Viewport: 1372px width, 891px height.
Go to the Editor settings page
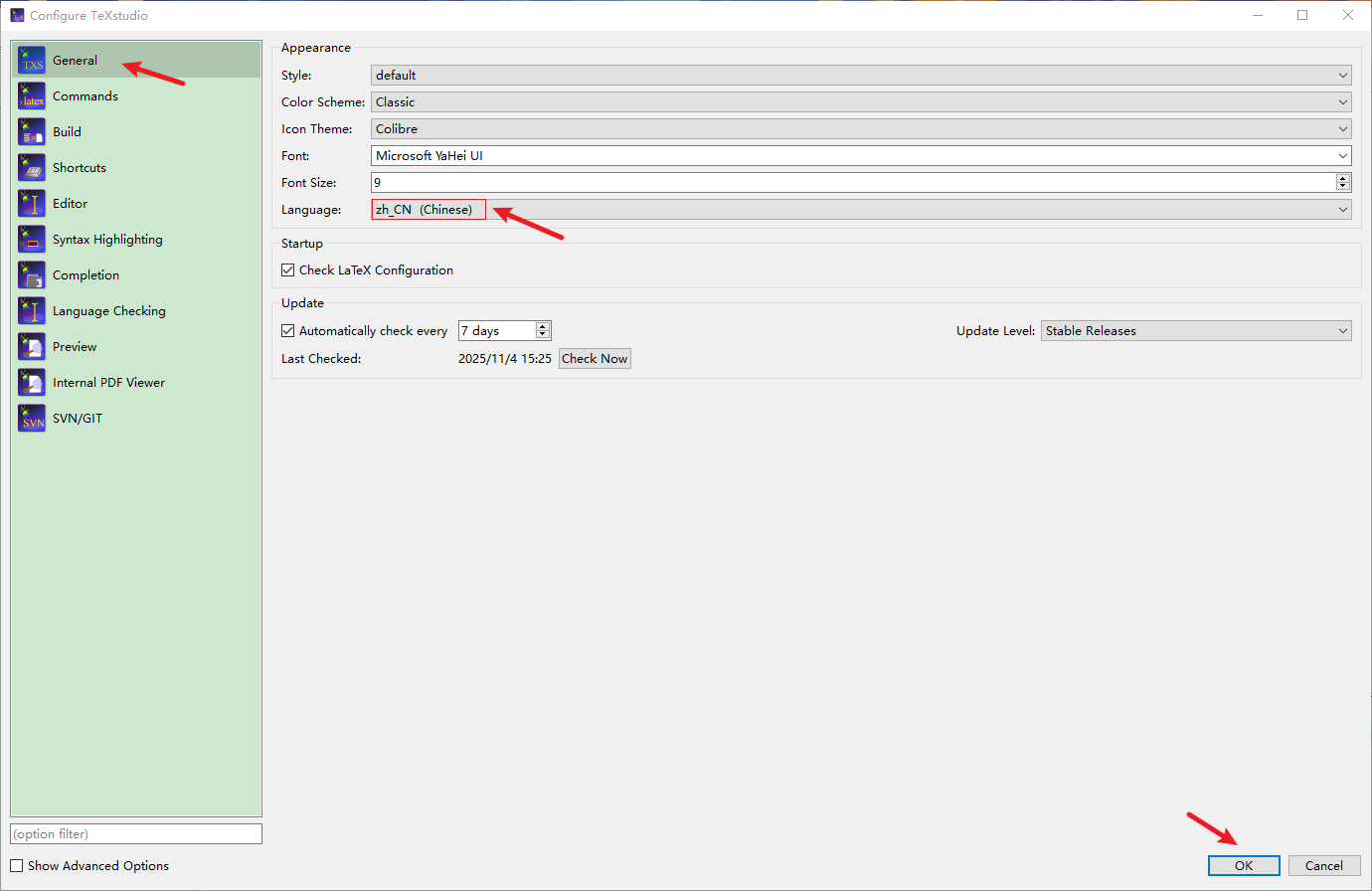point(136,204)
